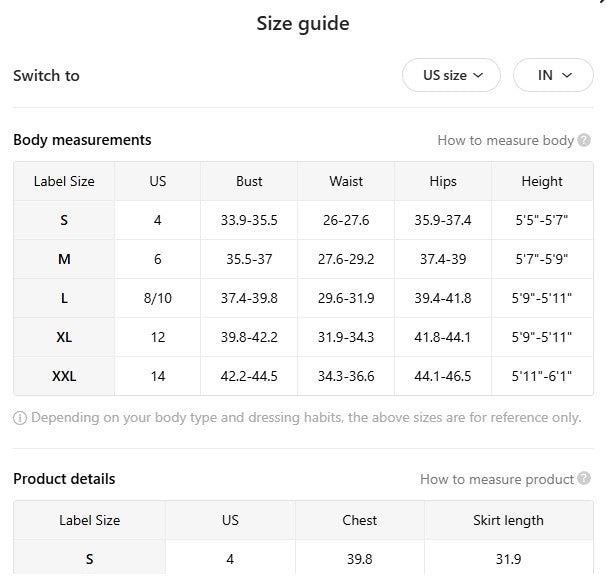The height and width of the screenshot is (587, 607).
Task: Click the info icon before the sizing disclaimer
Action: [x=20, y=418]
